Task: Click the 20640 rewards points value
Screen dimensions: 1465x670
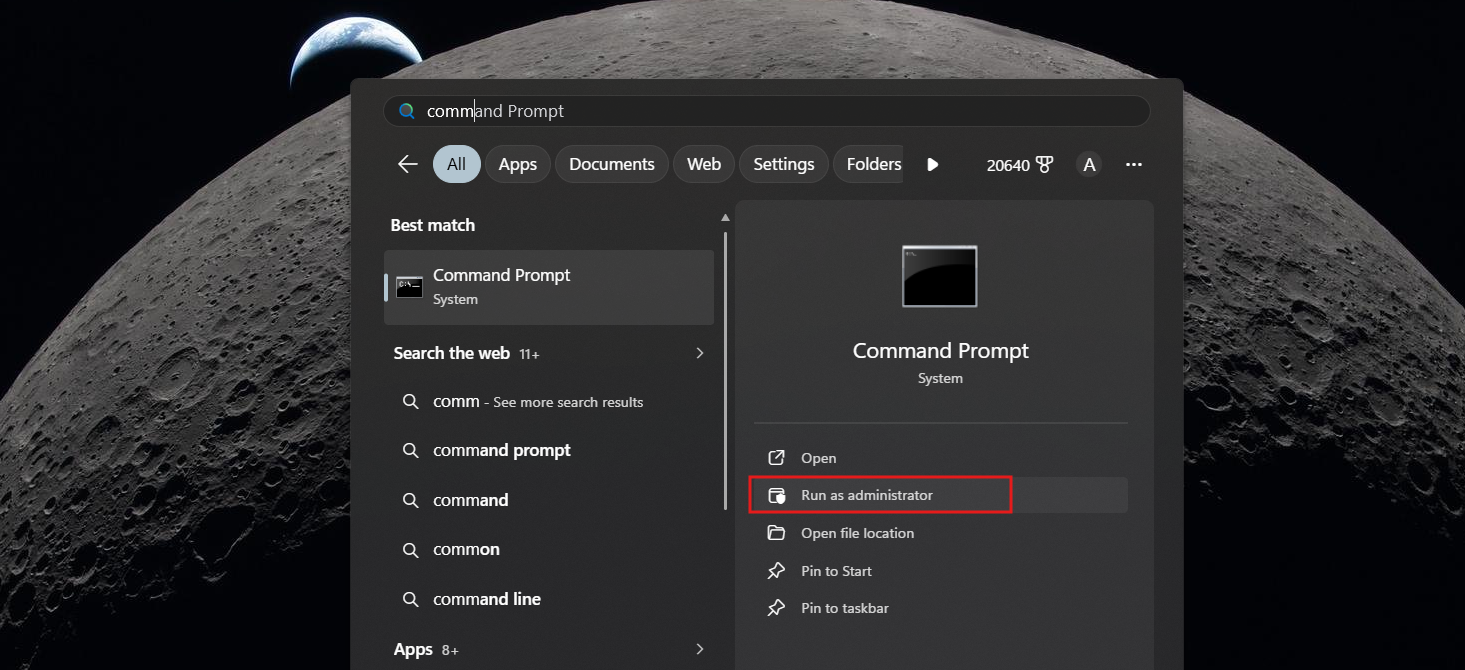Action: (x=1008, y=165)
